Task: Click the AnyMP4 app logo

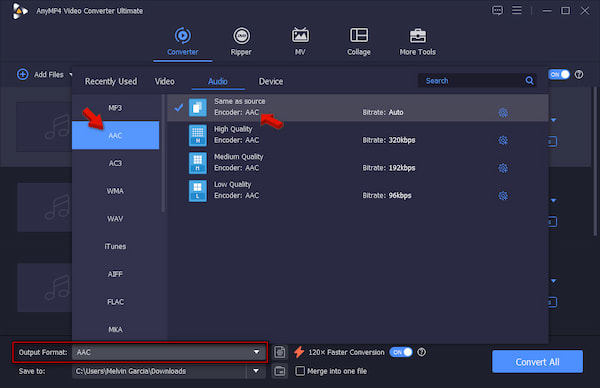Action: (19, 11)
